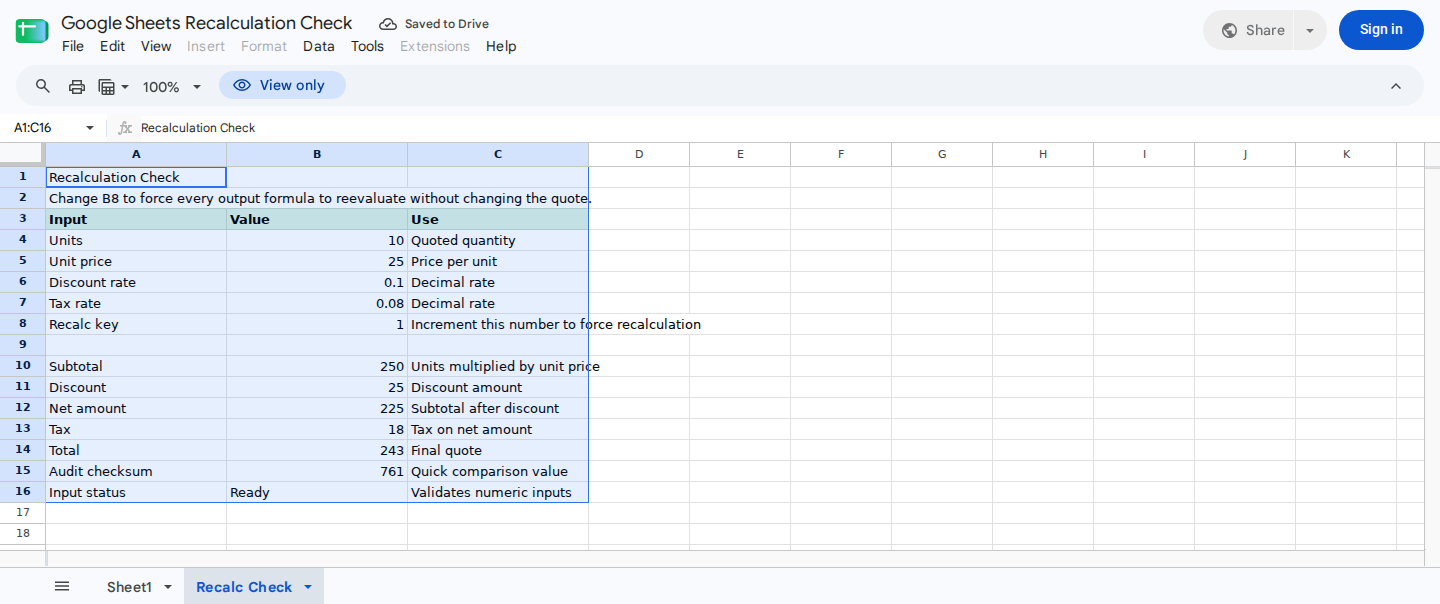Open the filter views table icon

click(x=113, y=87)
